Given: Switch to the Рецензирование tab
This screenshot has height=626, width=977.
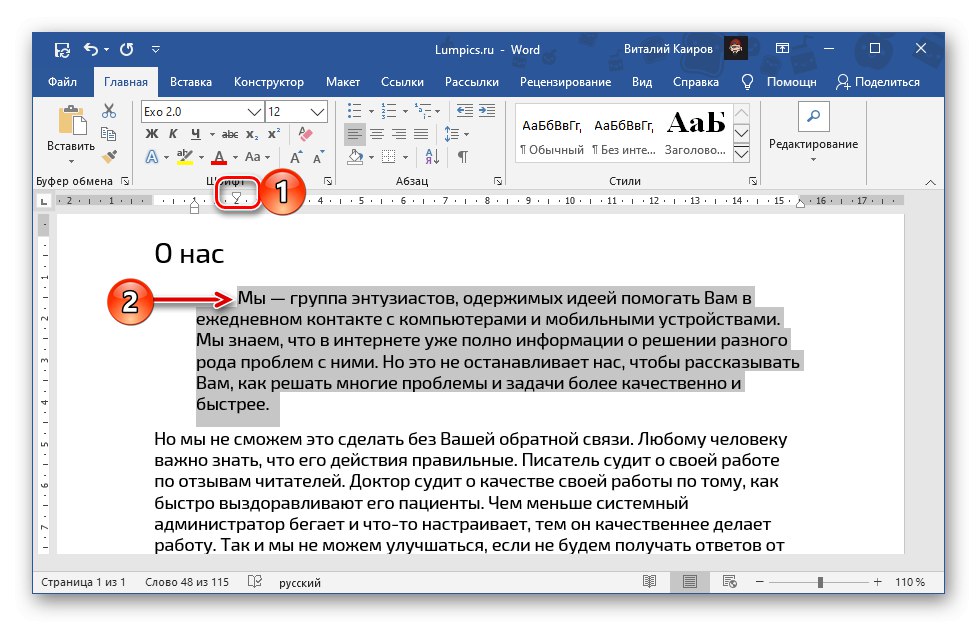Looking at the screenshot, I should [x=567, y=82].
